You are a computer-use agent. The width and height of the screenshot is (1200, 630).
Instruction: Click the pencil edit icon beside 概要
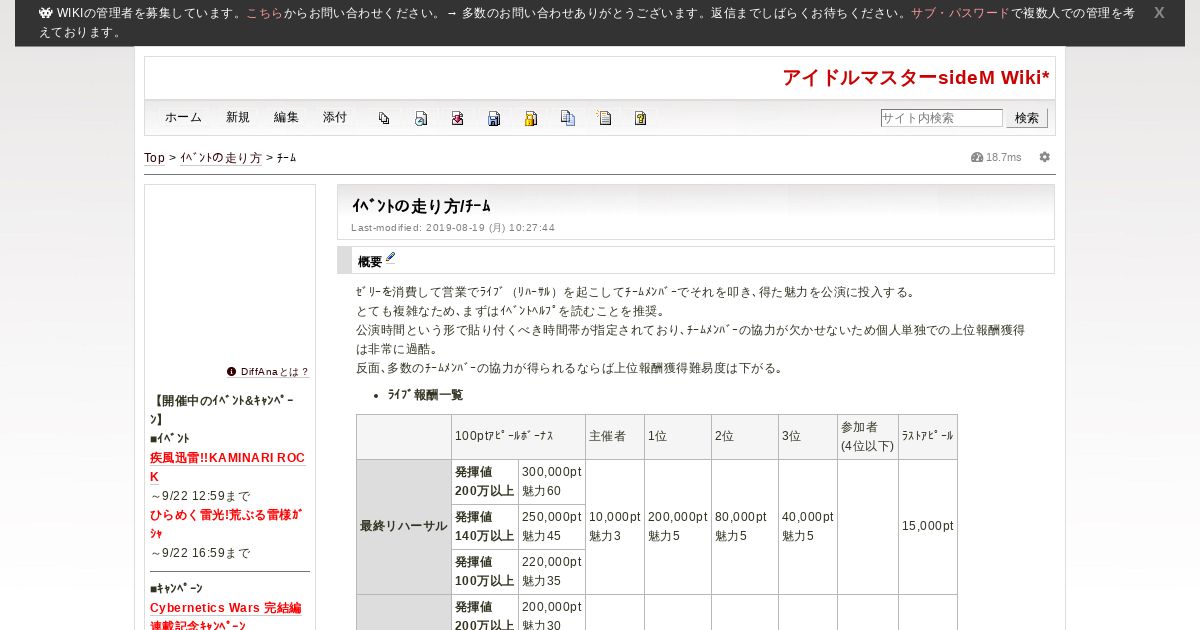(x=391, y=258)
